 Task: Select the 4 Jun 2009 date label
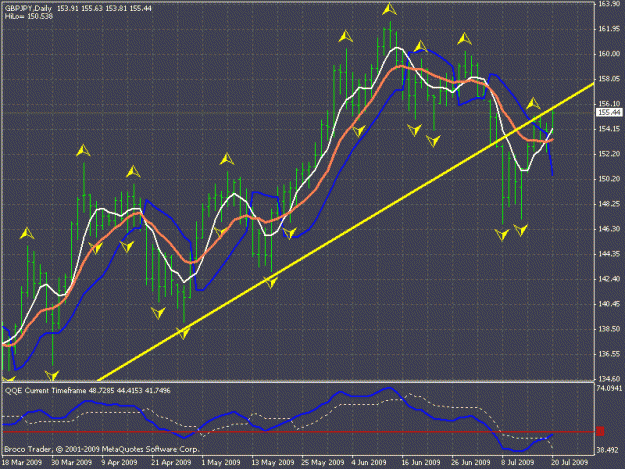pos(369,462)
